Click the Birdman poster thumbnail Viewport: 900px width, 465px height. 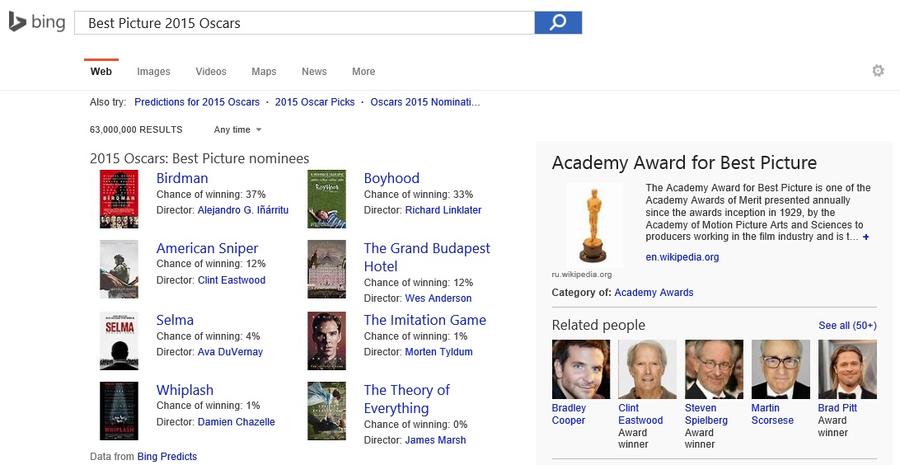pyautogui.click(x=119, y=199)
